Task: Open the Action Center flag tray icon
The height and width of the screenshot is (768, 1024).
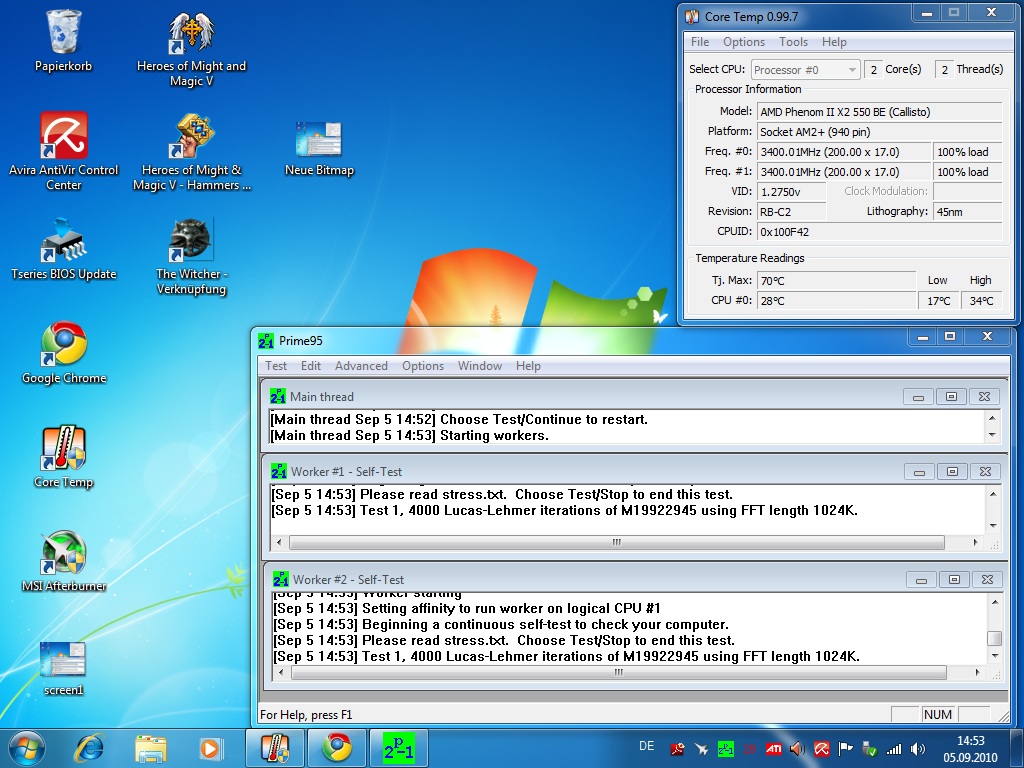Action: (846, 749)
